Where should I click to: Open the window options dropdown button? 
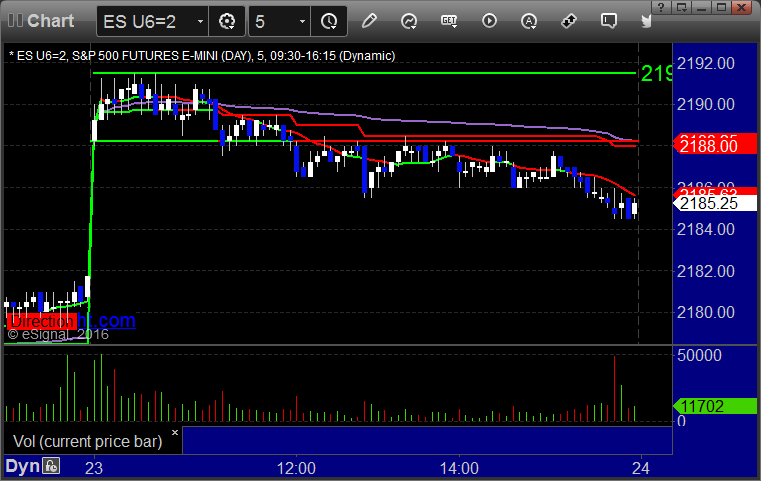(681, 7)
